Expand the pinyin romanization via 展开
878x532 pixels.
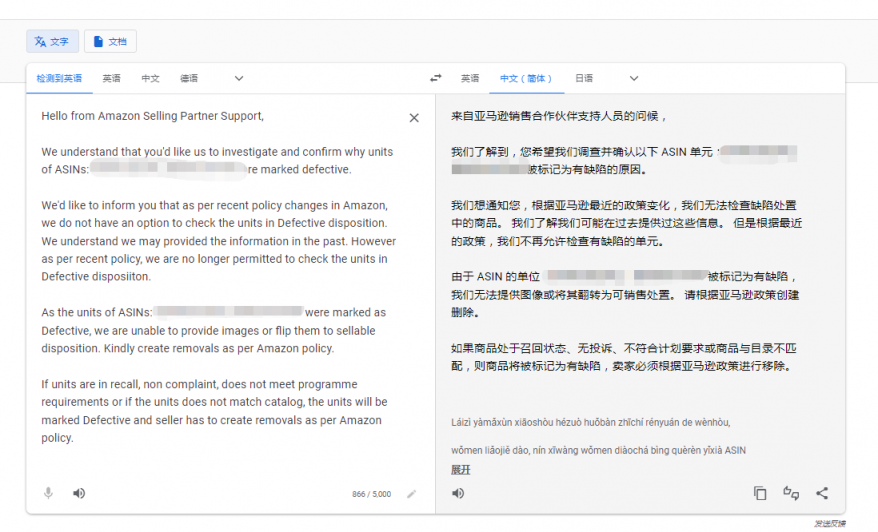point(461,470)
